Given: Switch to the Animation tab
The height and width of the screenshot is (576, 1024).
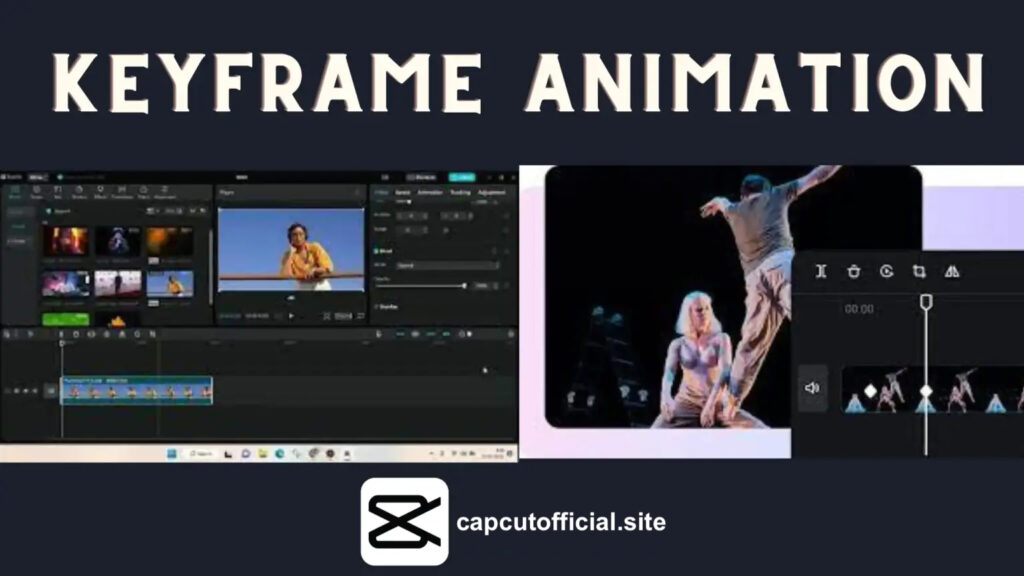Looking at the screenshot, I should [429, 191].
